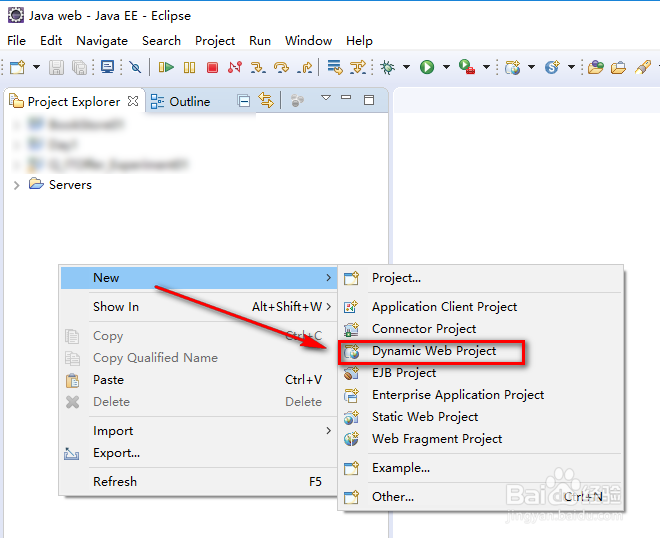Open dropdown beside New Web Project toolbar icon
This screenshot has width=660, height=538.
pos(531,67)
